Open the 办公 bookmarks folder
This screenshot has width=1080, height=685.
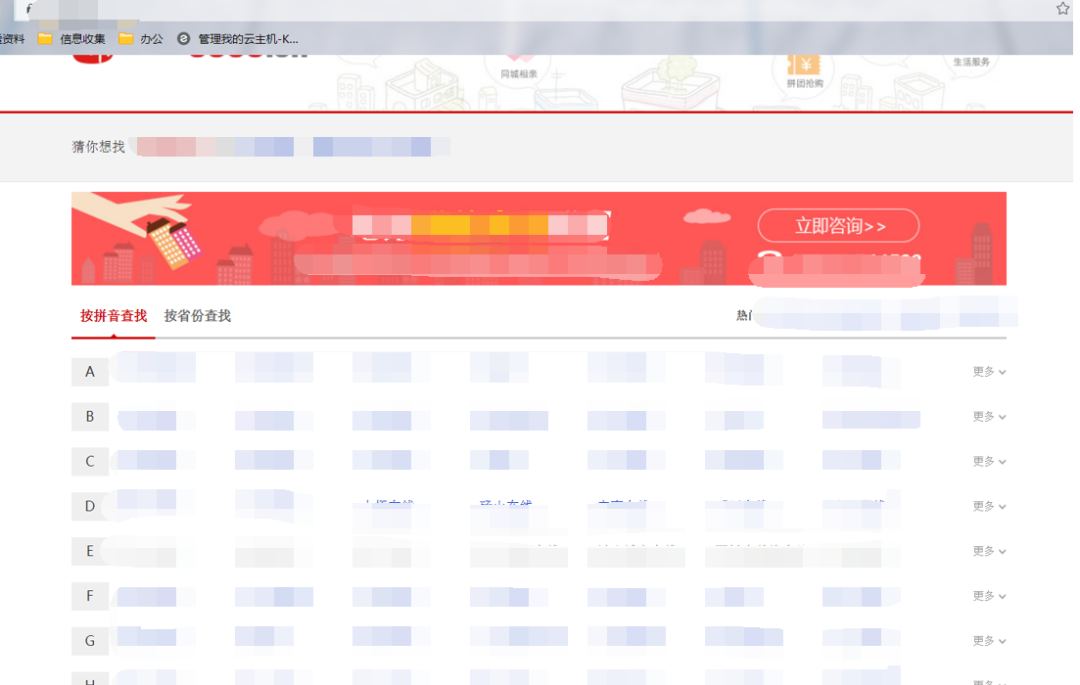141,39
